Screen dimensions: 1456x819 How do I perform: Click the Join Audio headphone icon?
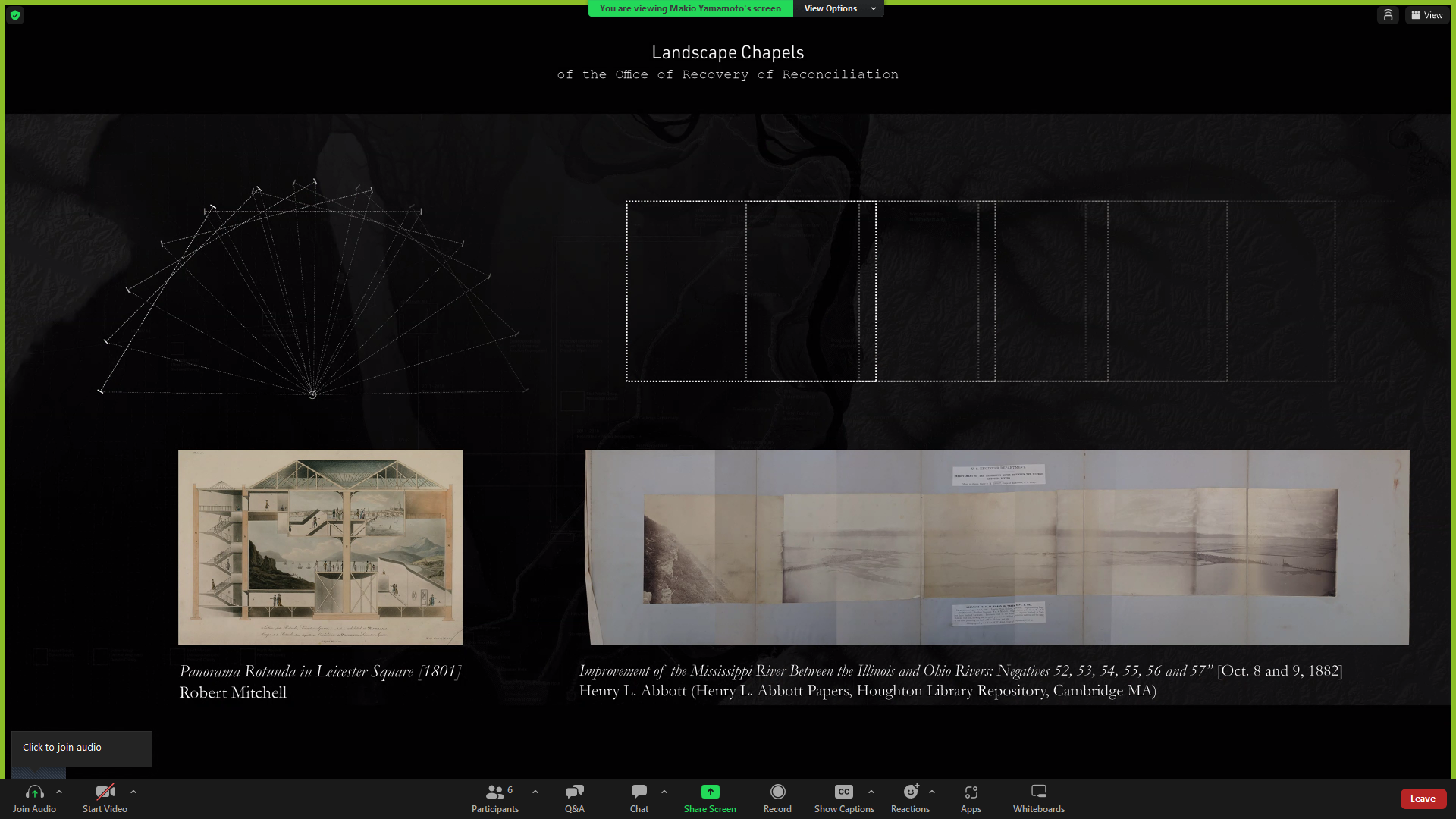pyautogui.click(x=34, y=792)
